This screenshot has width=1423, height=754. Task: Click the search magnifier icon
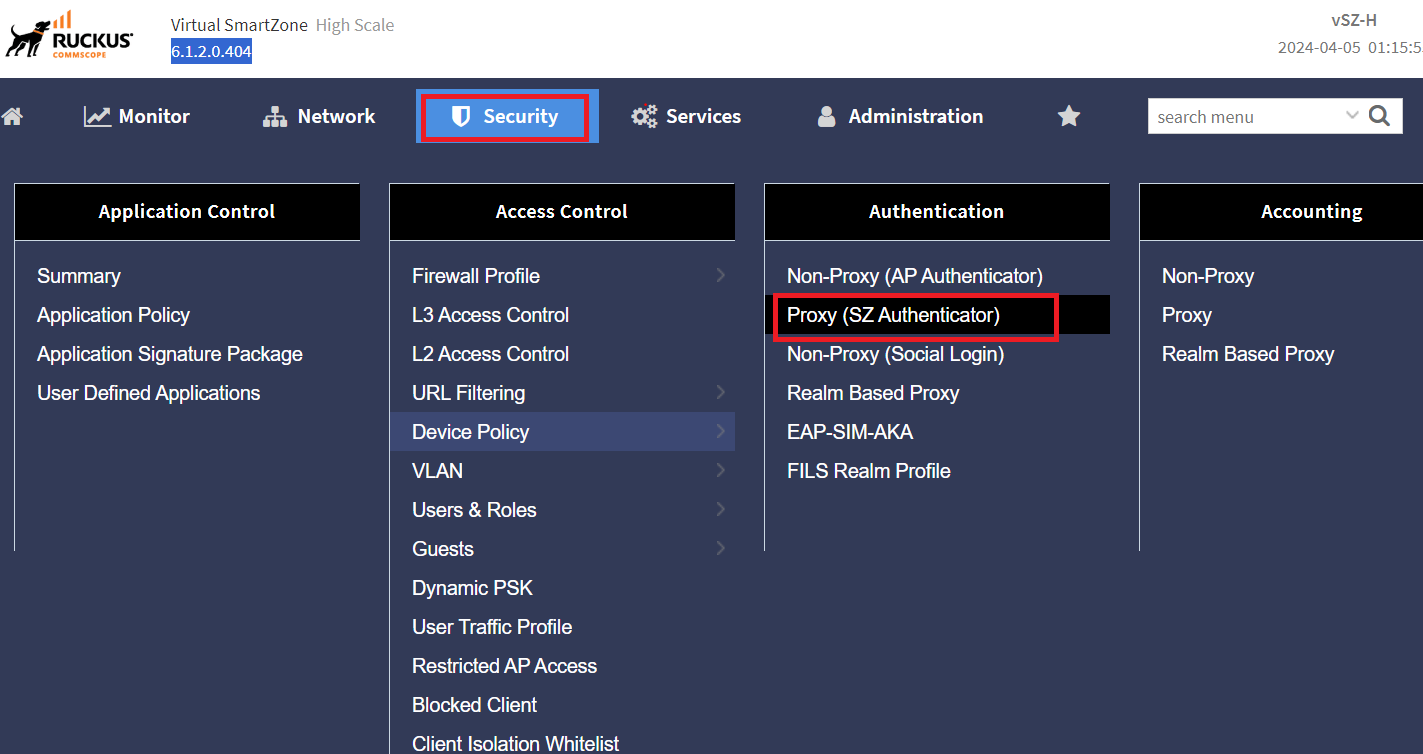pos(1379,116)
